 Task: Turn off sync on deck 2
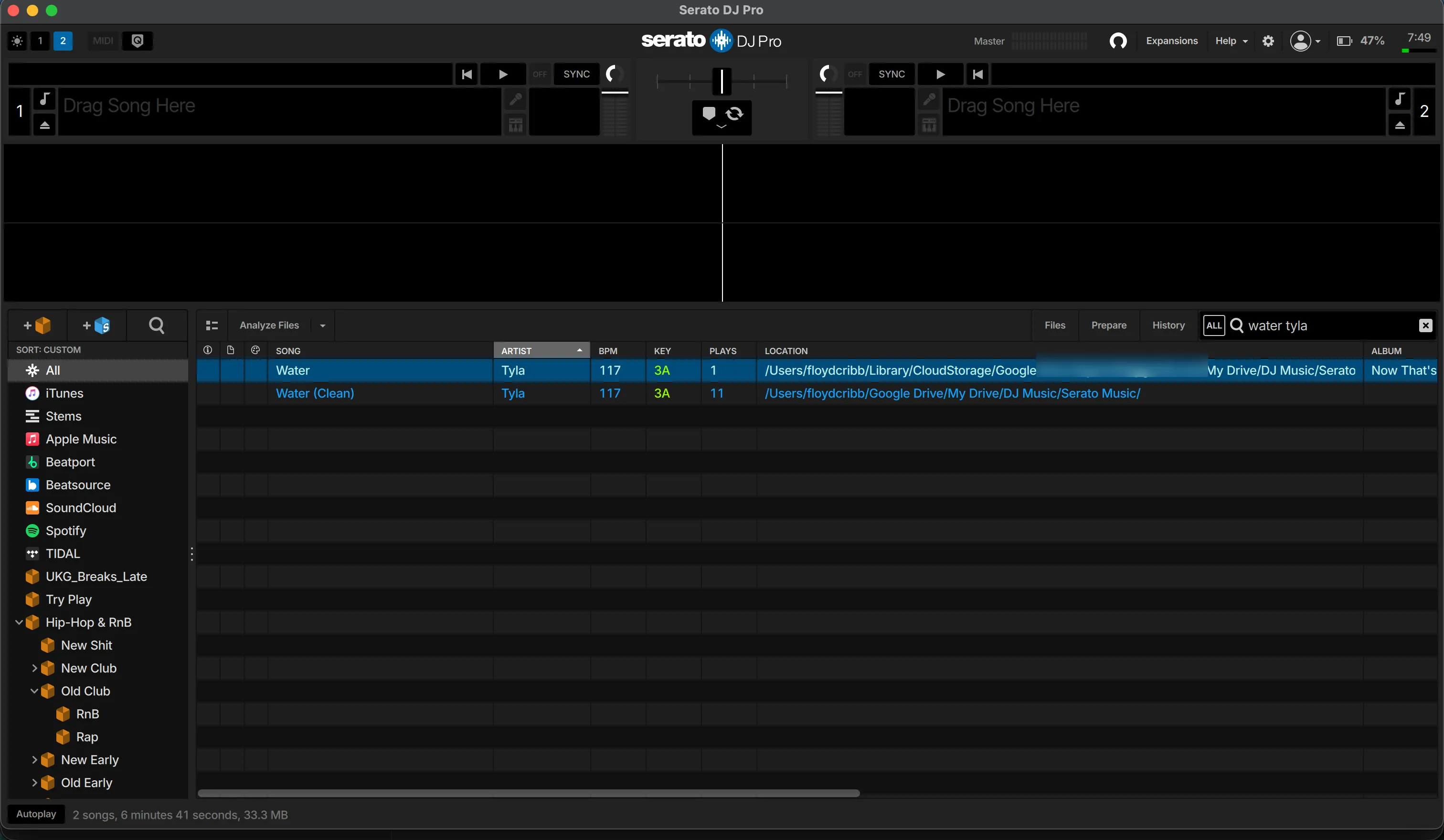(855, 74)
